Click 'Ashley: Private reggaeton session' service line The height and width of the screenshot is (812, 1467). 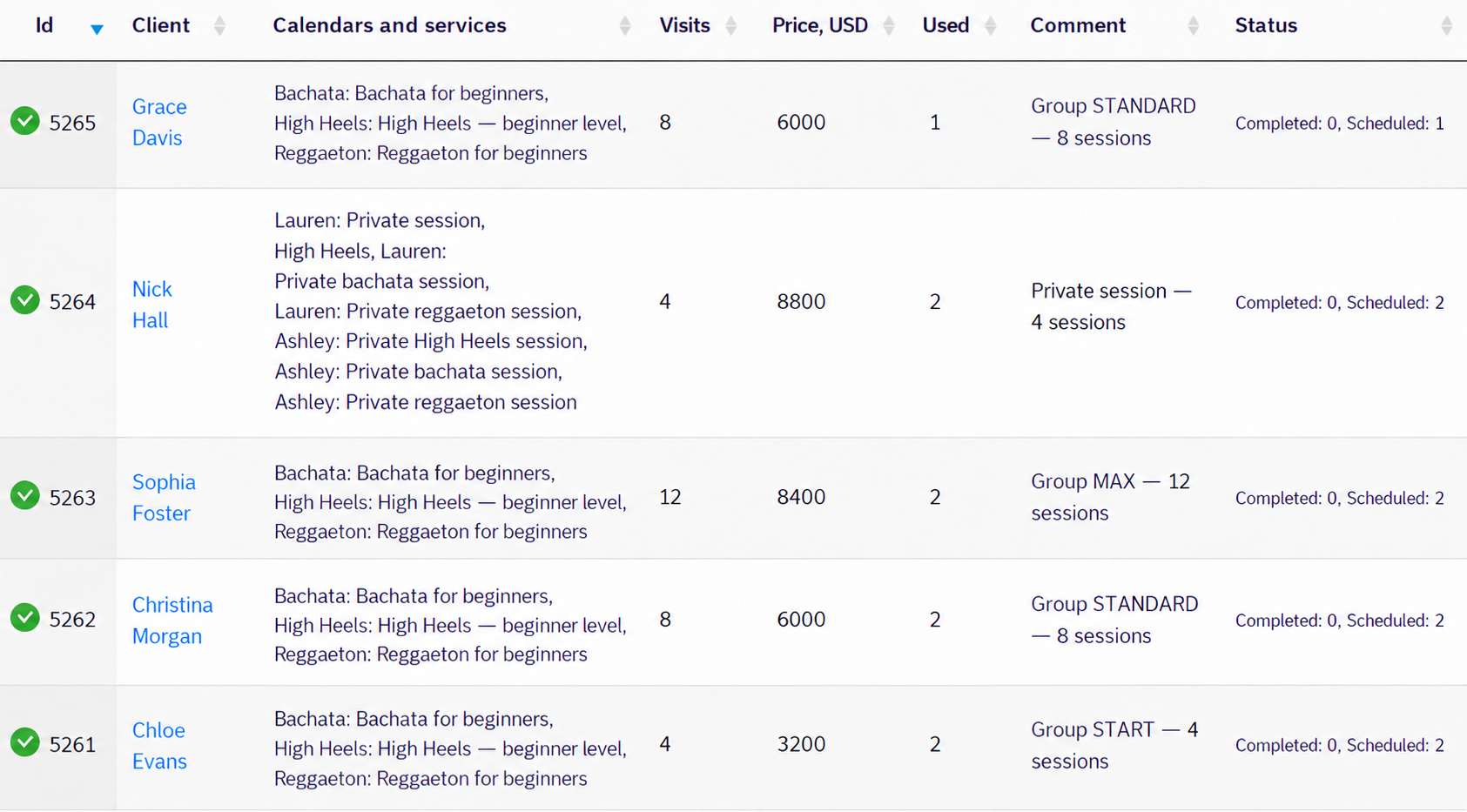click(x=425, y=402)
